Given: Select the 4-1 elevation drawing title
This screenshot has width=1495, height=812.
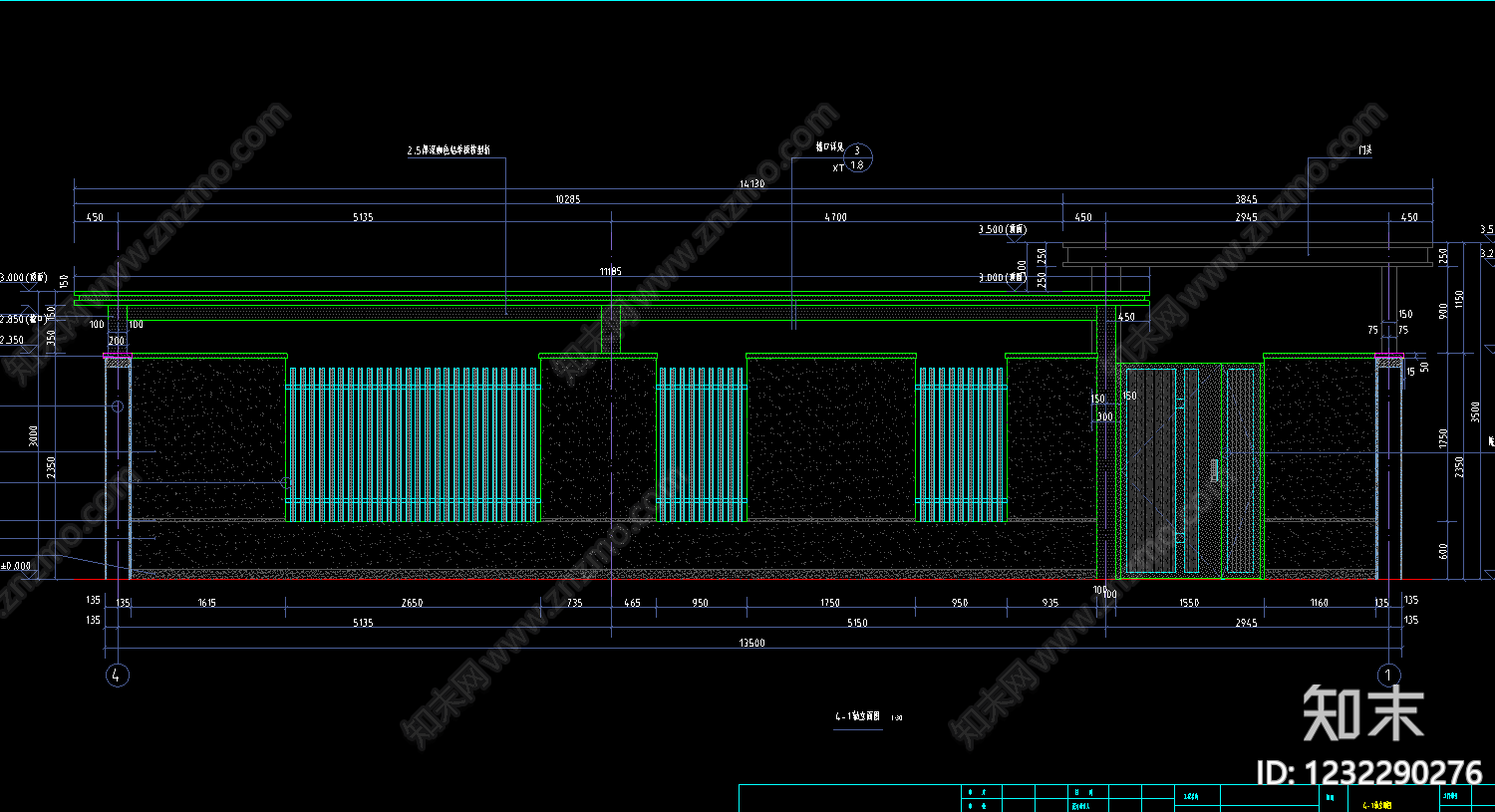Looking at the screenshot, I should [858, 716].
